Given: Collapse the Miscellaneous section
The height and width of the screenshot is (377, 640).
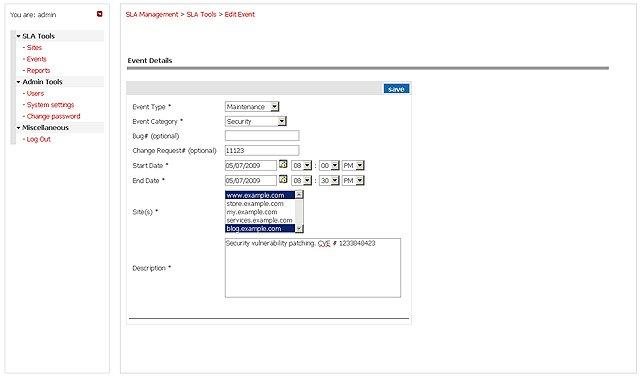Looking at the screenshot, I should pos(18,128).
